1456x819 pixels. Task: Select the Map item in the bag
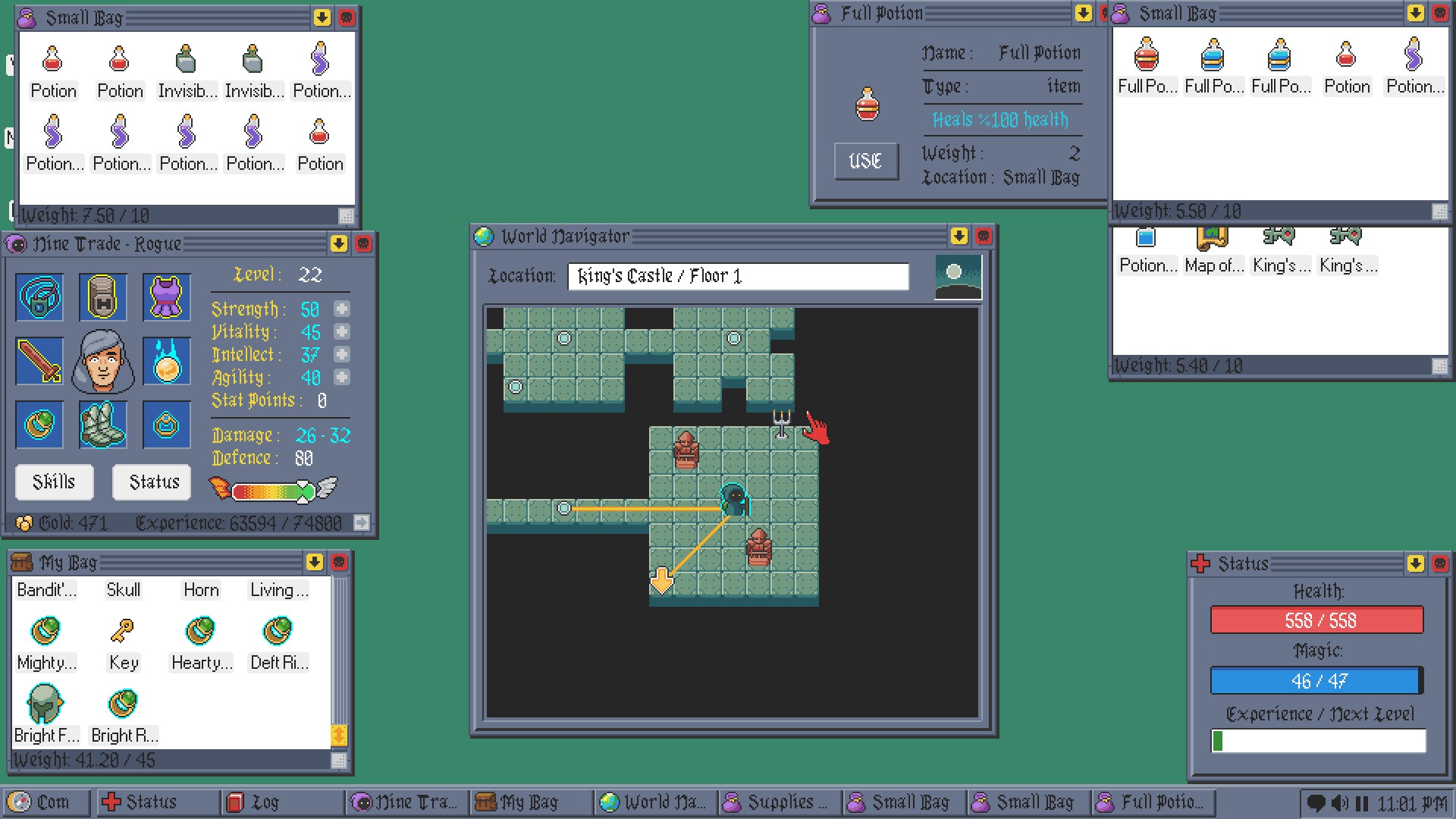pyautogui.click(x=1213, y=249)
